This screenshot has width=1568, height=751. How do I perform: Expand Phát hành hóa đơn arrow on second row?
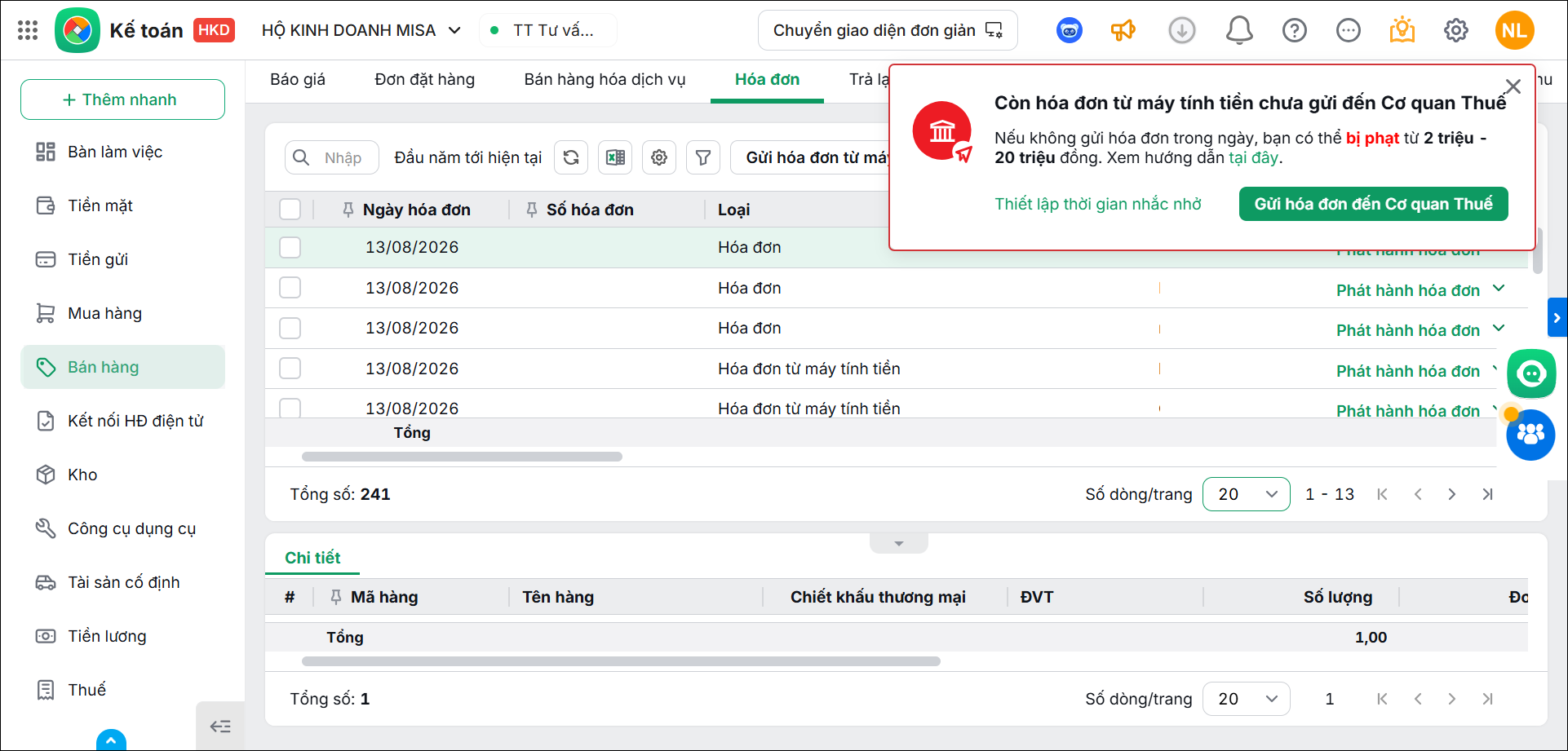click(1499, 289)
